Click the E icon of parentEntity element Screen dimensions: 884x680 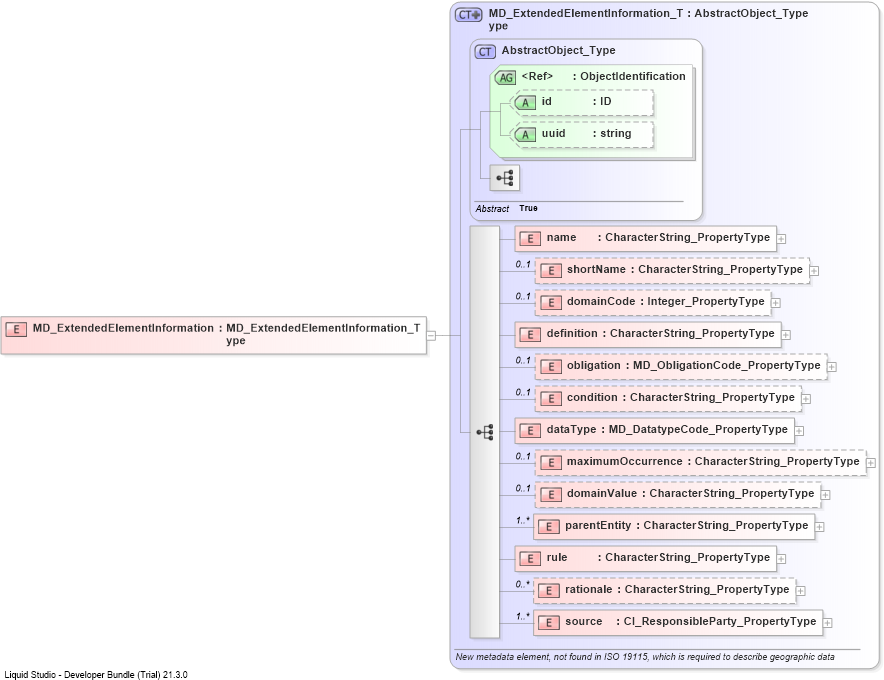549,527
